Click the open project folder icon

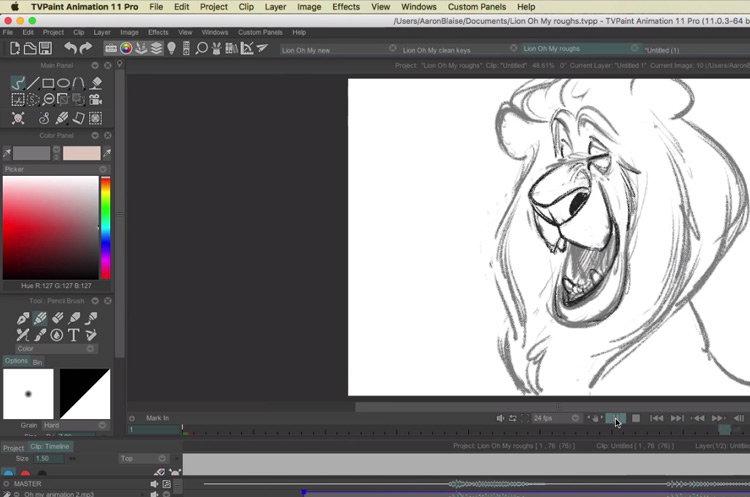(x=30, y=48)
